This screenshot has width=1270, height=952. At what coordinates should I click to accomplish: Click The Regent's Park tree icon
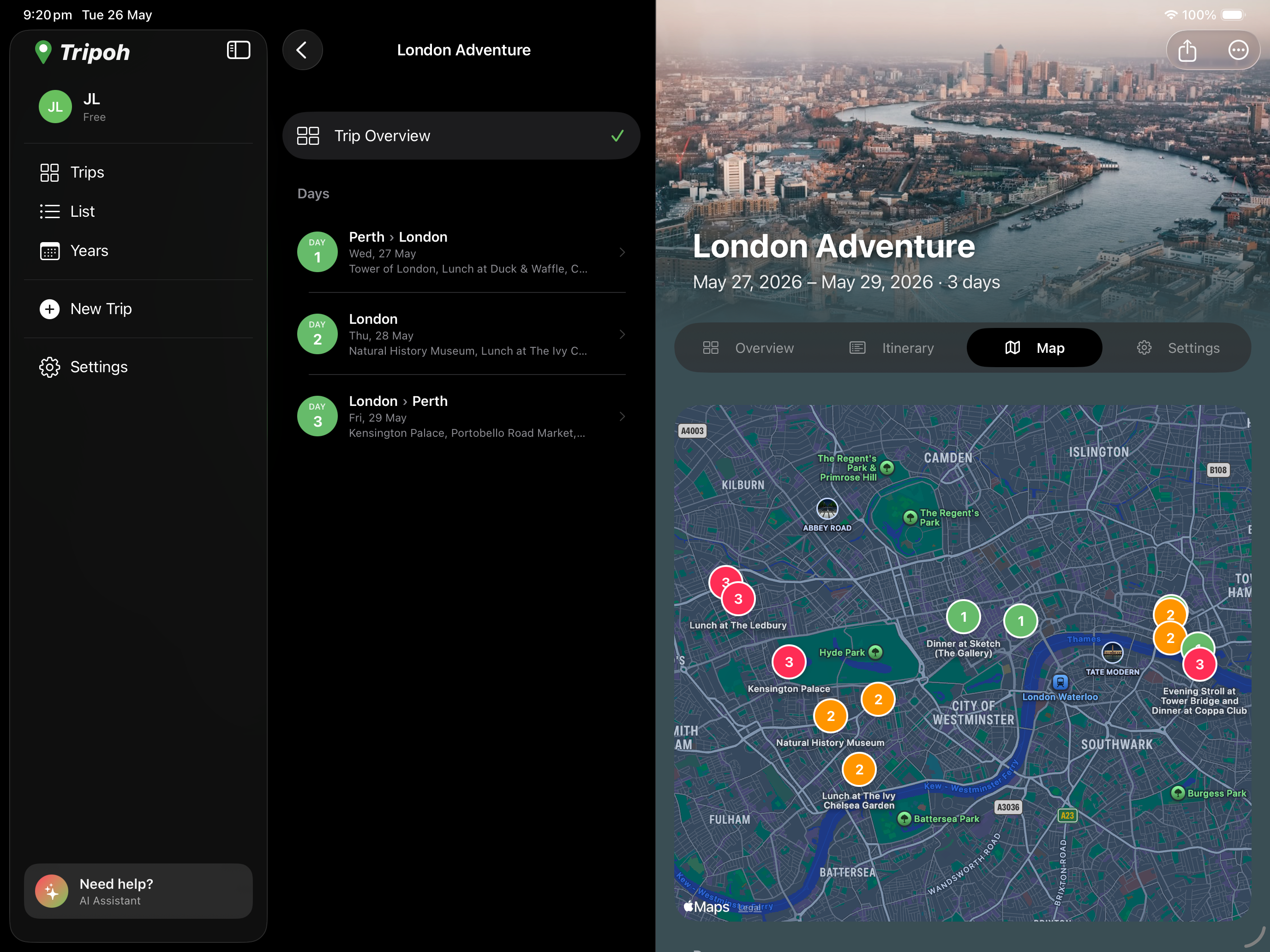pos(910,518)
